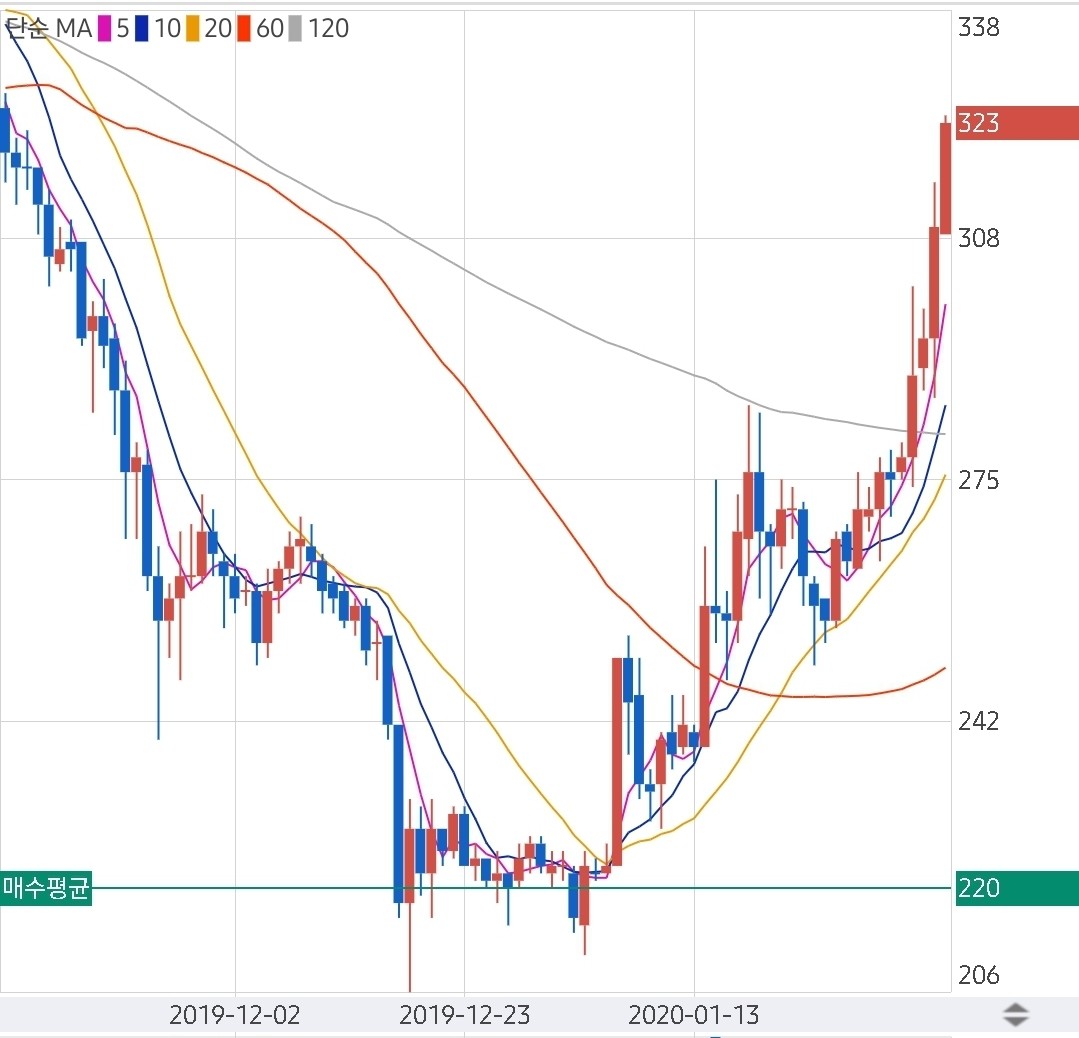Click the 2019-12-23 date label

point(464,1015)
